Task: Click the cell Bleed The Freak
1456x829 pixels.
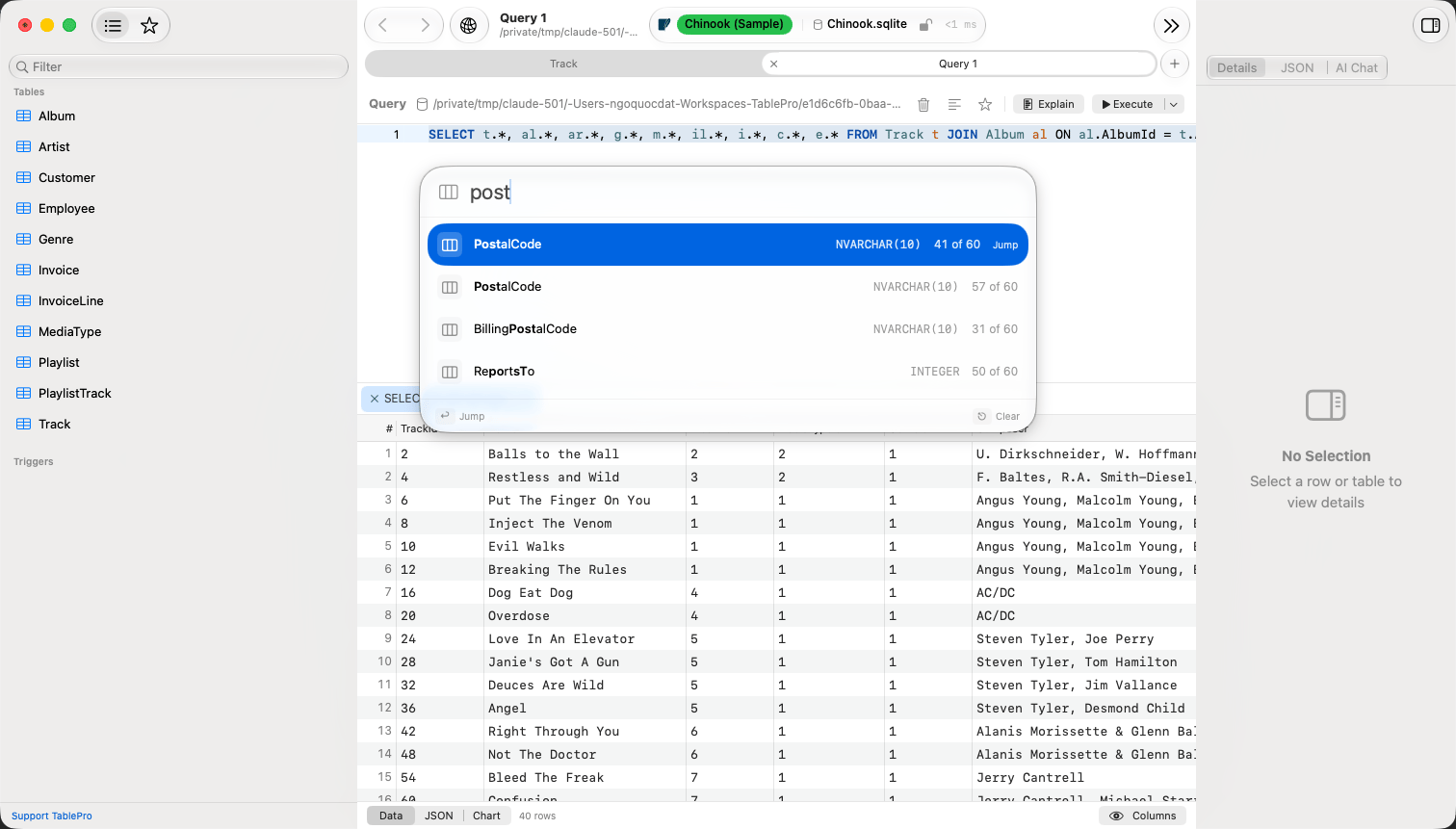Action: pyautogui.click(x=585, y=777)
